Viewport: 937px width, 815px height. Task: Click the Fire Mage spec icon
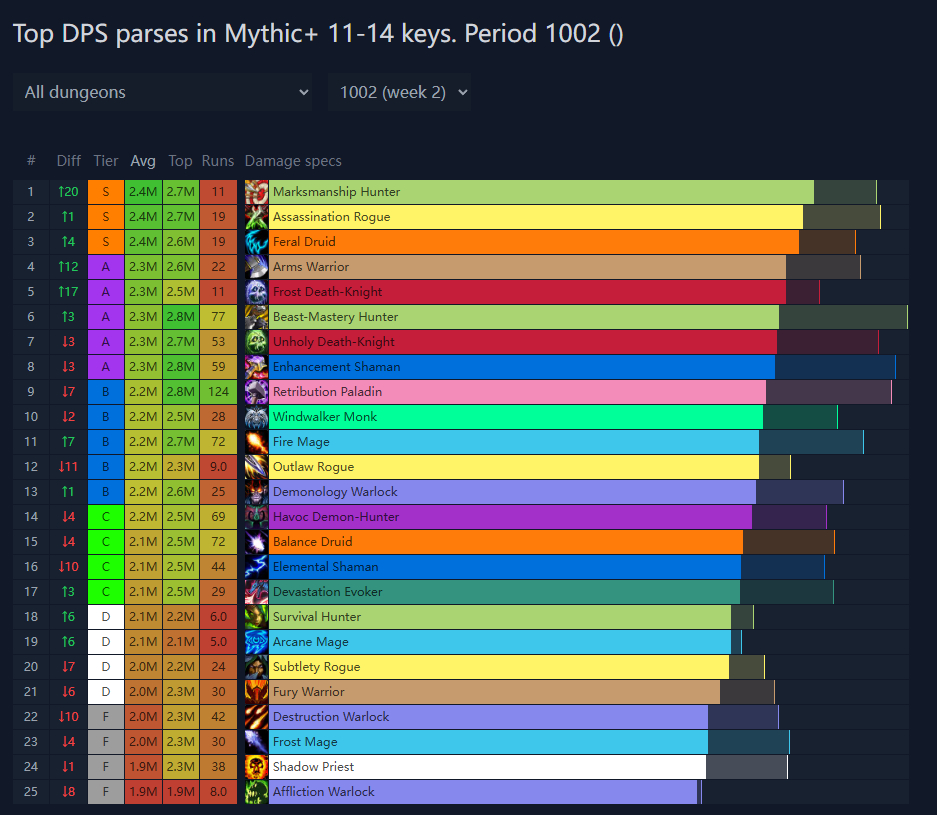(x=257, y=442)
